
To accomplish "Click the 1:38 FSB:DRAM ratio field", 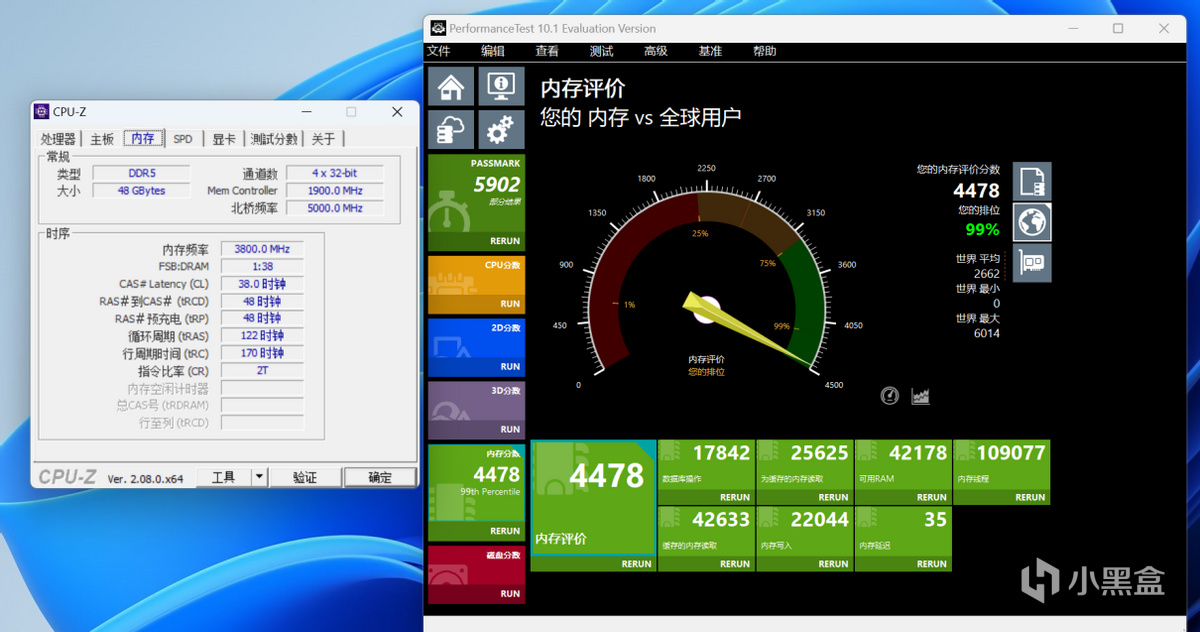I will [262, 267].
